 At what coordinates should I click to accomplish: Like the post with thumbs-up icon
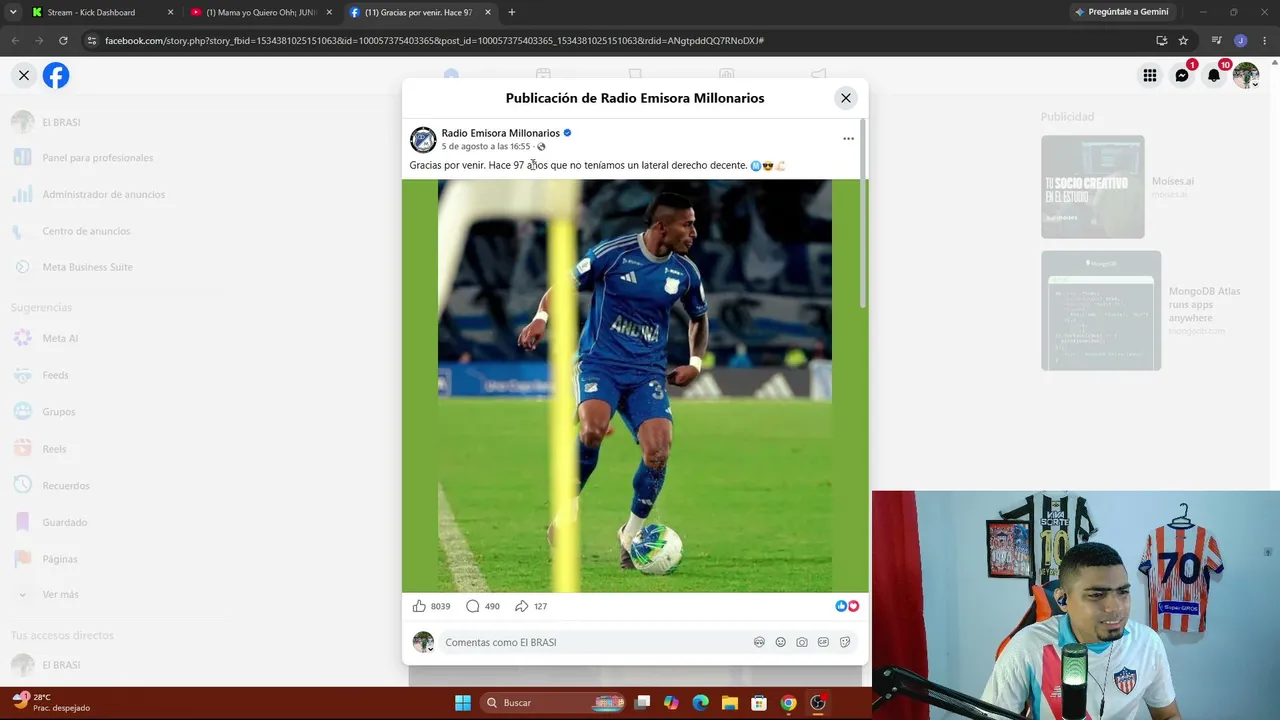click(x=419, y=606)
